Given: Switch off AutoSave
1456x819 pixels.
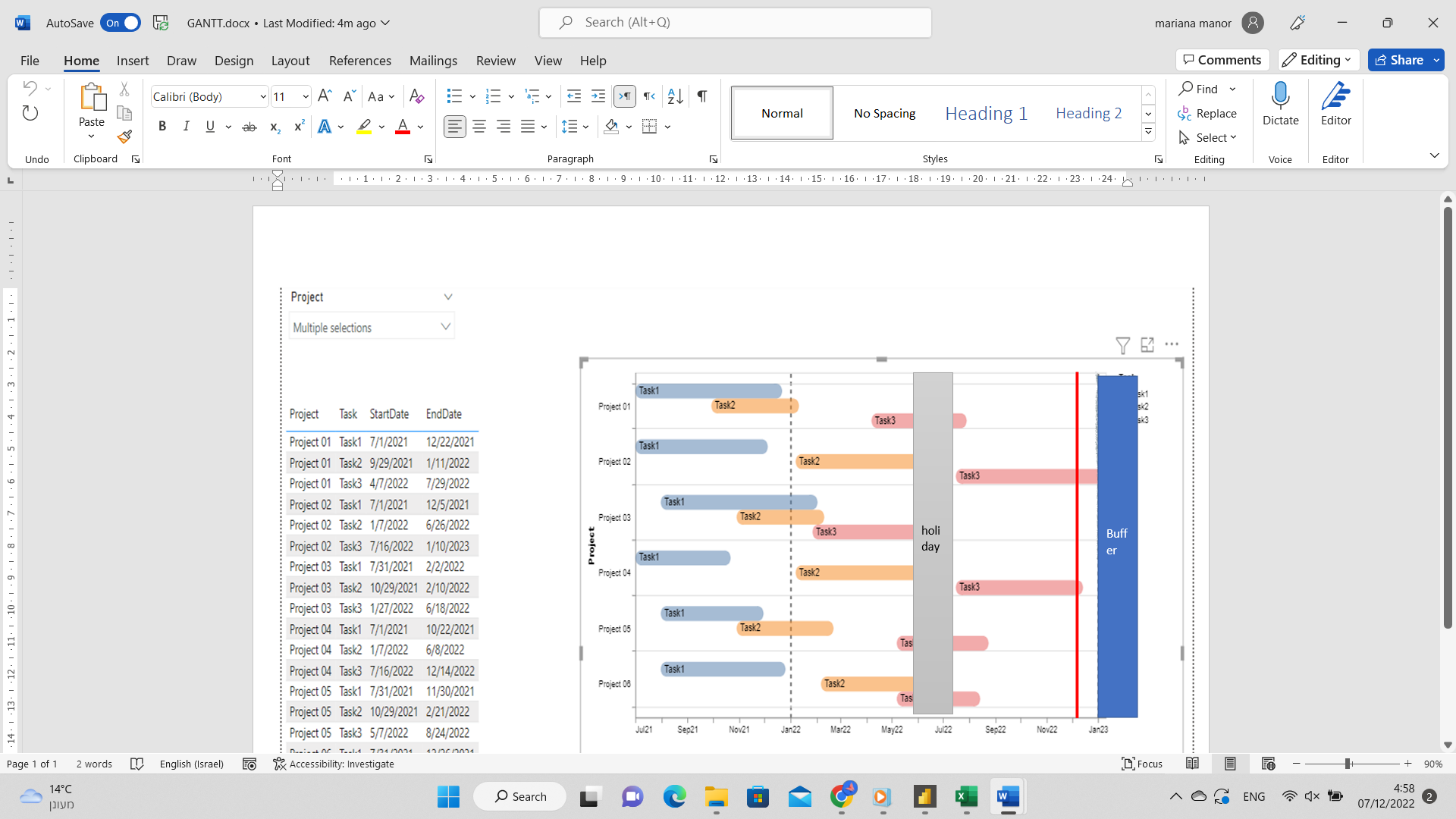Looking at the screenshot, I should point(121,23).
